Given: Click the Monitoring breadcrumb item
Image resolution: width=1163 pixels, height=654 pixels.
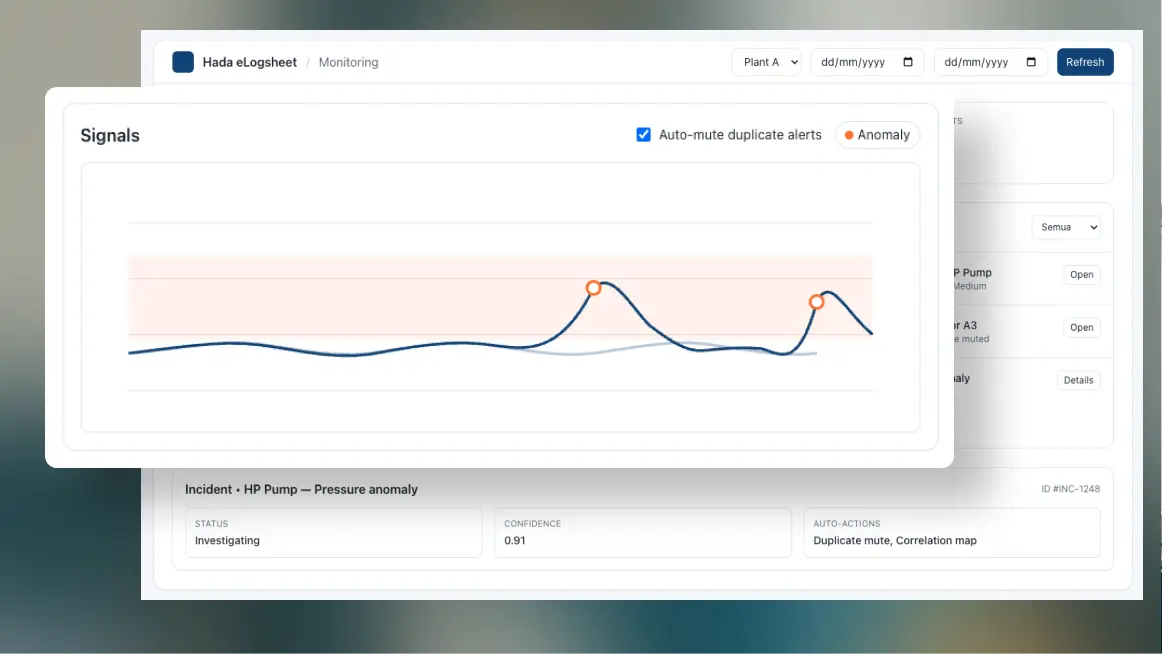Looking at the screenshot, I should 348,62.
